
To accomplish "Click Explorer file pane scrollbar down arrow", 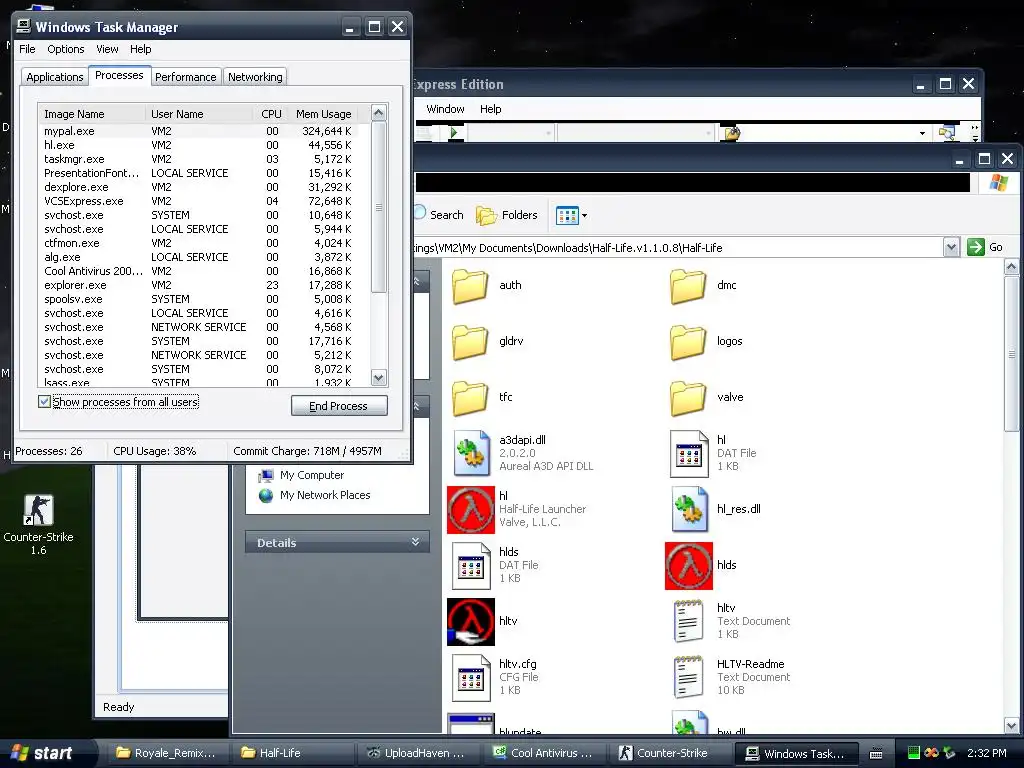I will 1011,726.
